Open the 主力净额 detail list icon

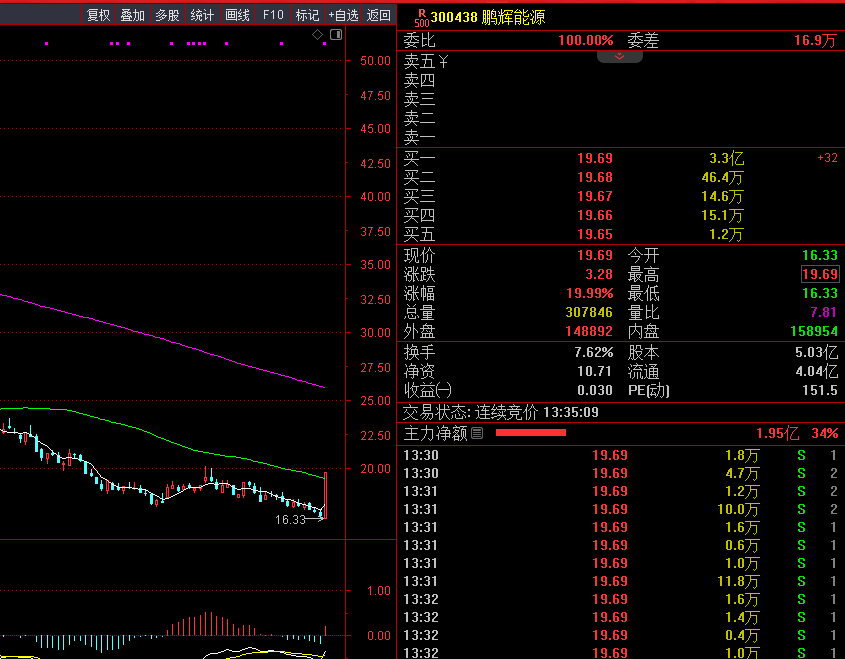click(477, 433)
